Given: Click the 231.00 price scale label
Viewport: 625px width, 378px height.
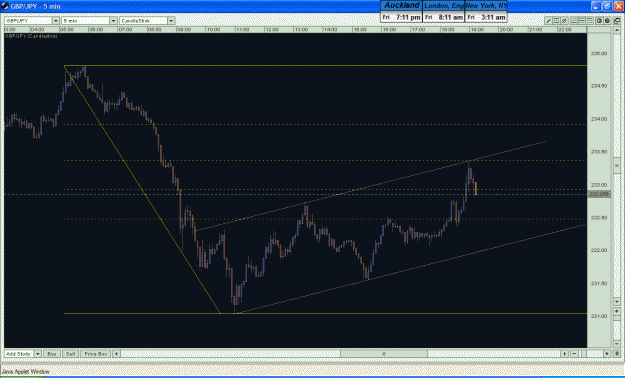Looking at the screenshot, I should (599, 316).
